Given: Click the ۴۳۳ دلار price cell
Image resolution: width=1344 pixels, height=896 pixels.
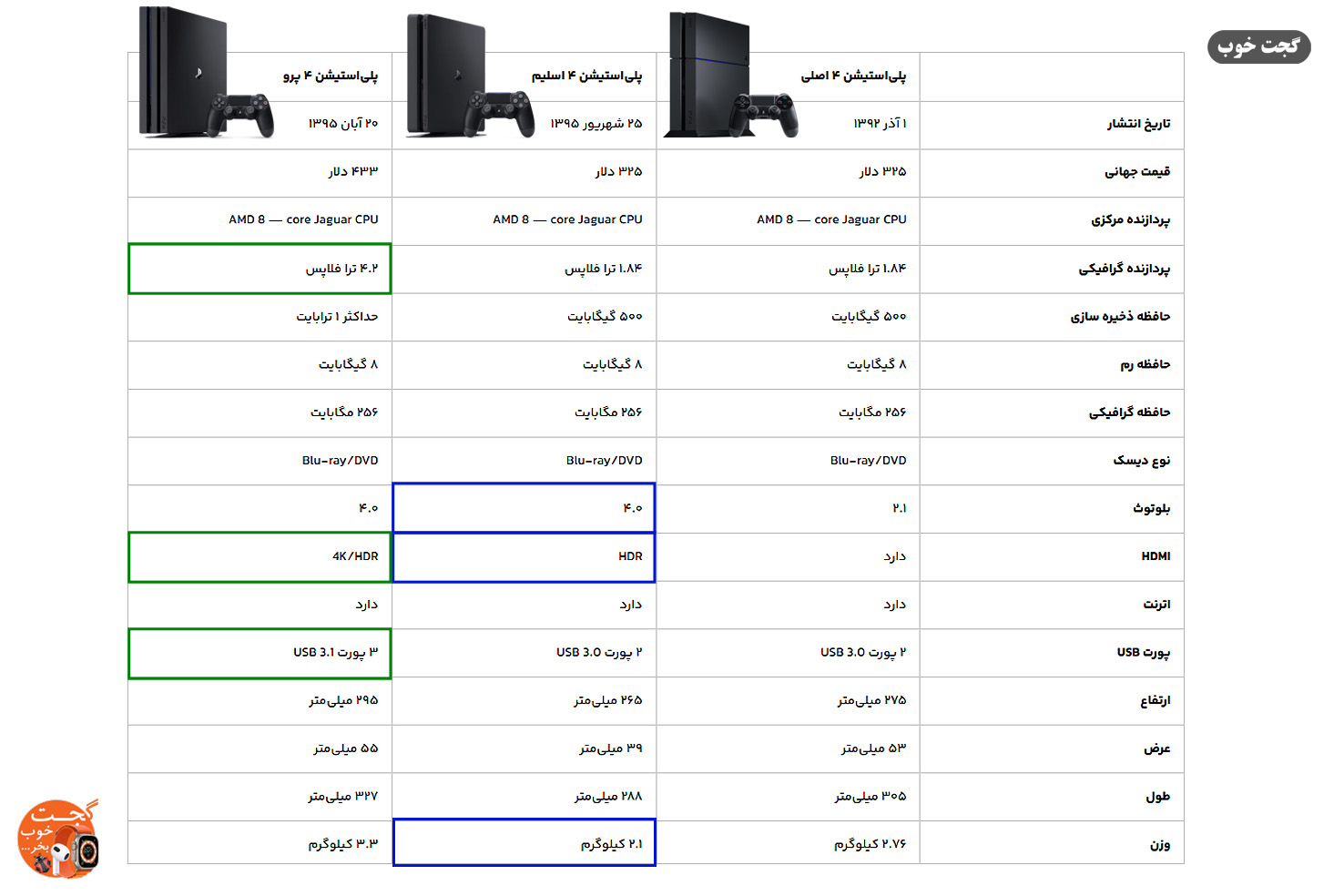Looking at the screenshot, I should click(x=353, y=171).
